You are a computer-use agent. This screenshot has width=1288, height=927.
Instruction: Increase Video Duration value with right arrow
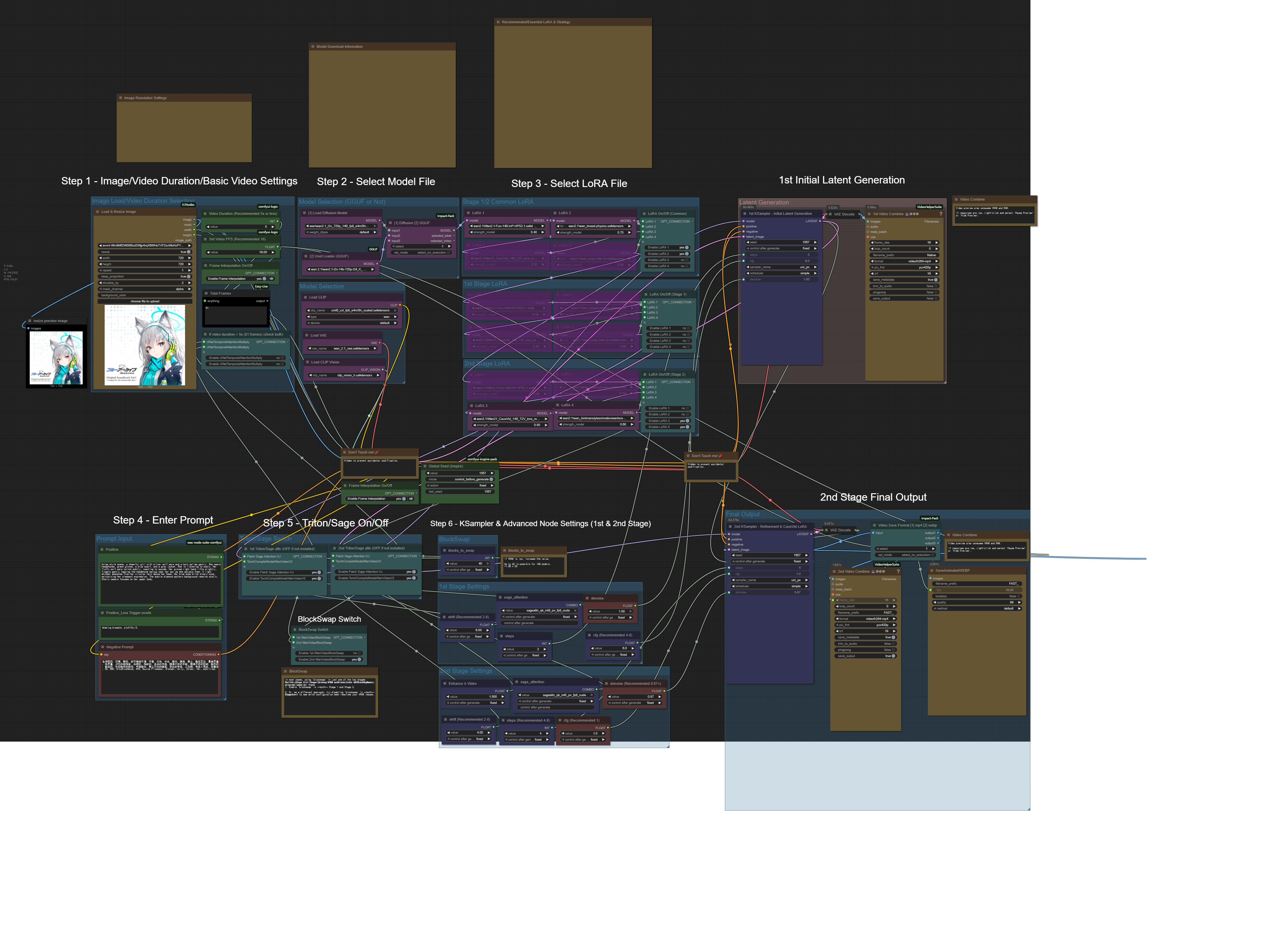point(273,227)
